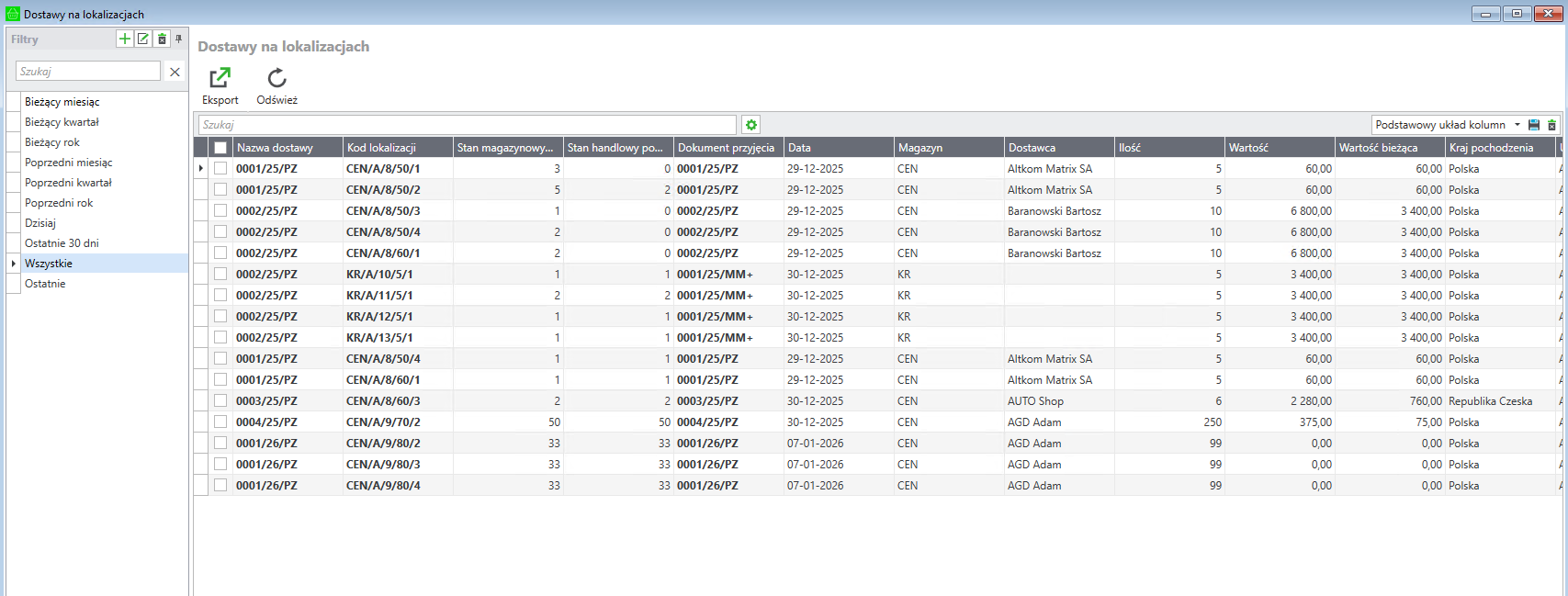This screenshot has width=1568, height=596.
Task: Expand the first row indicator arrow
Action: click(x=201, y=169)
